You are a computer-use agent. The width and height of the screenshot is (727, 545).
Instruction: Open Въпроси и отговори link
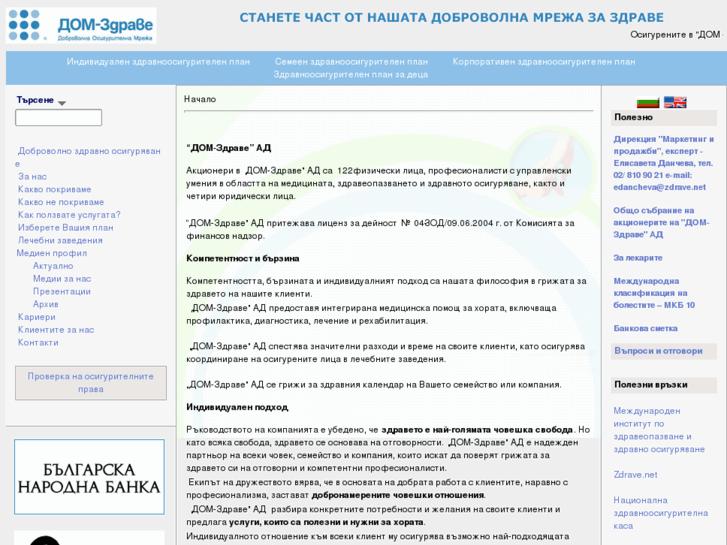click(658, 351)
